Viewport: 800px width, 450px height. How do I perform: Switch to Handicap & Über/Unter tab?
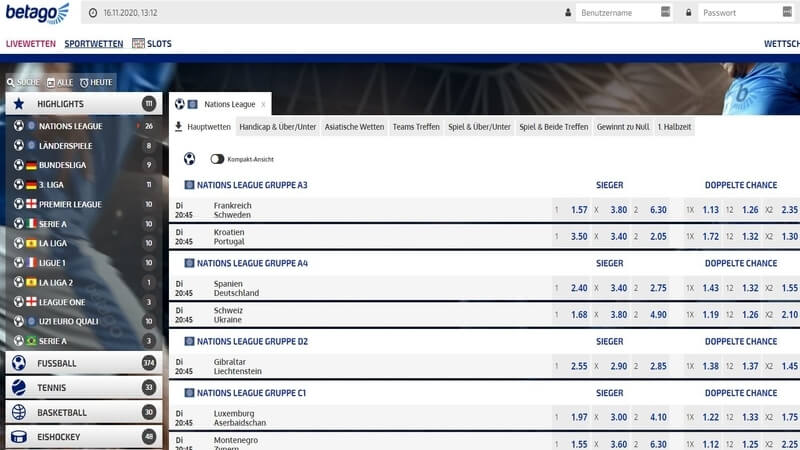(x=278, y=127)
